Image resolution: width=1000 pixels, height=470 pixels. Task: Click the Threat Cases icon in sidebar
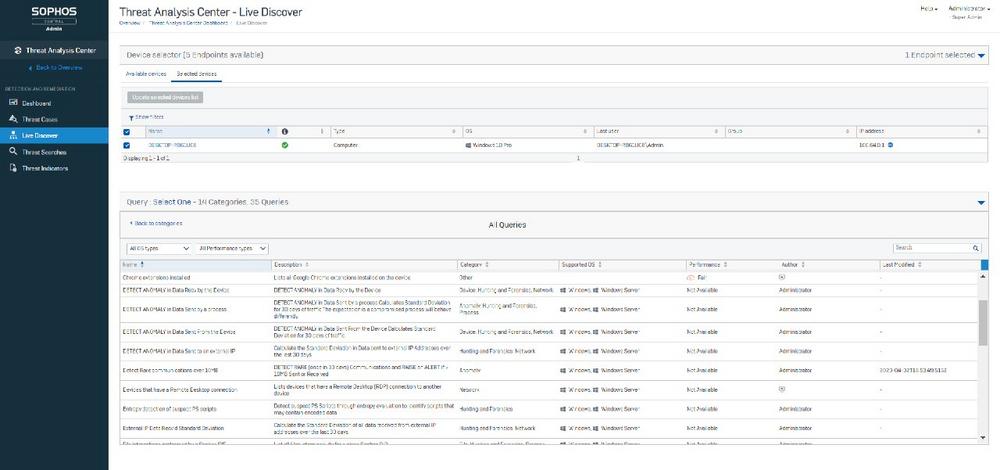[14, 119]
